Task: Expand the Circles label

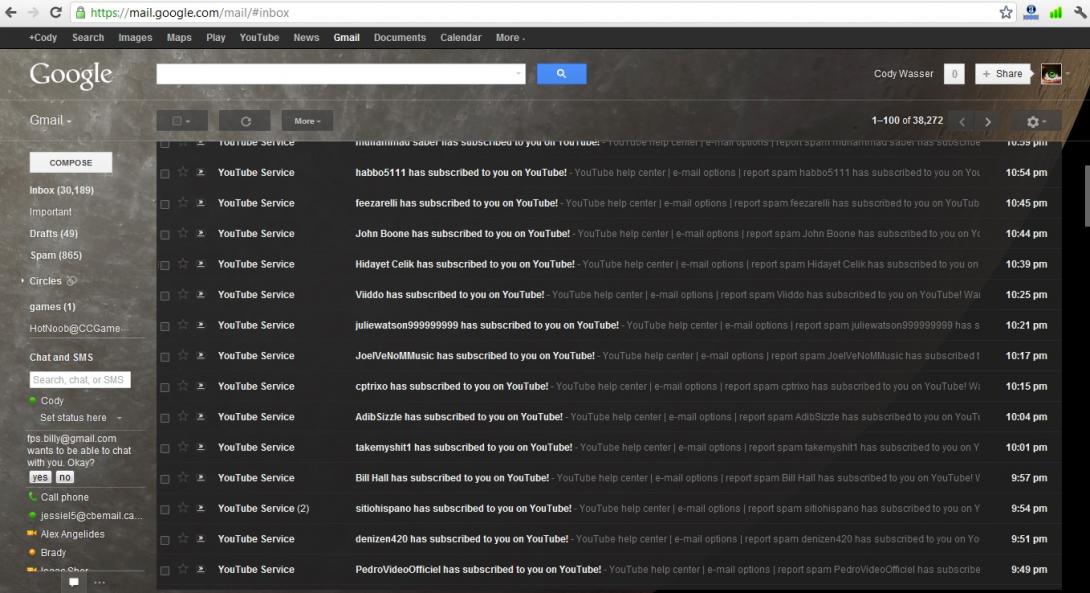Action: coord(22,281)
